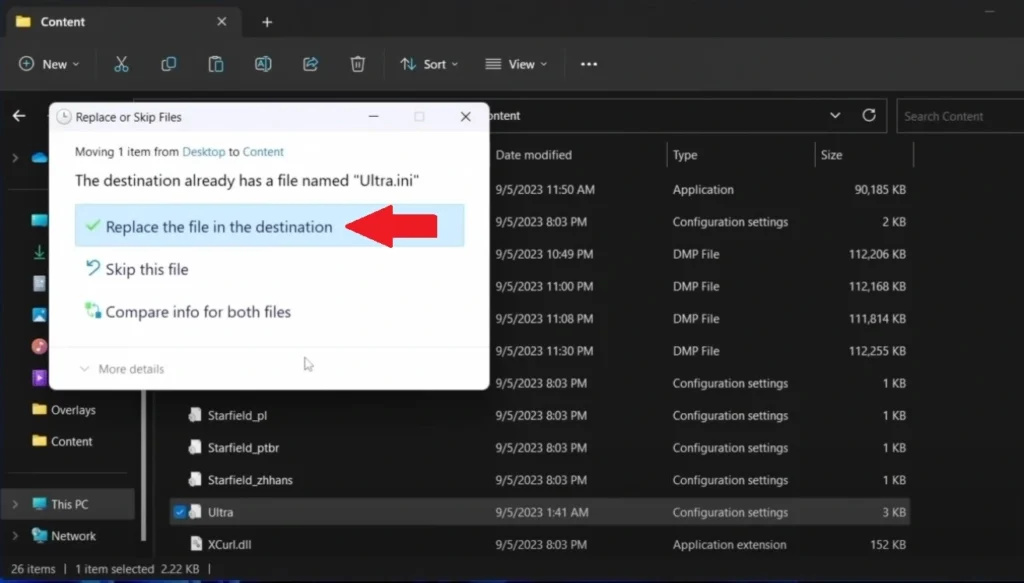Expand More details in the dialog

(x=121, y=369)
